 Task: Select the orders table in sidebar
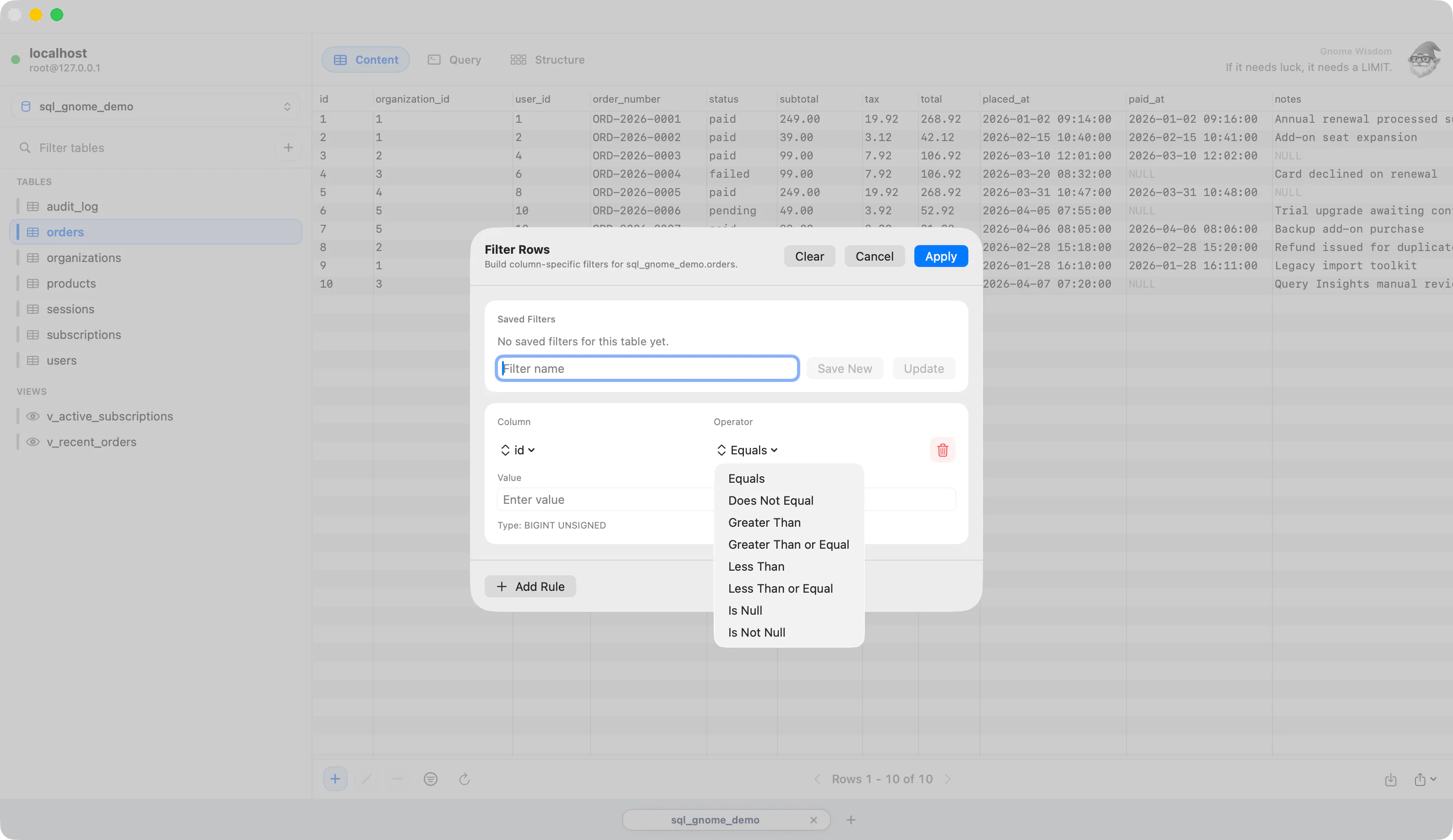coord(156,232)
